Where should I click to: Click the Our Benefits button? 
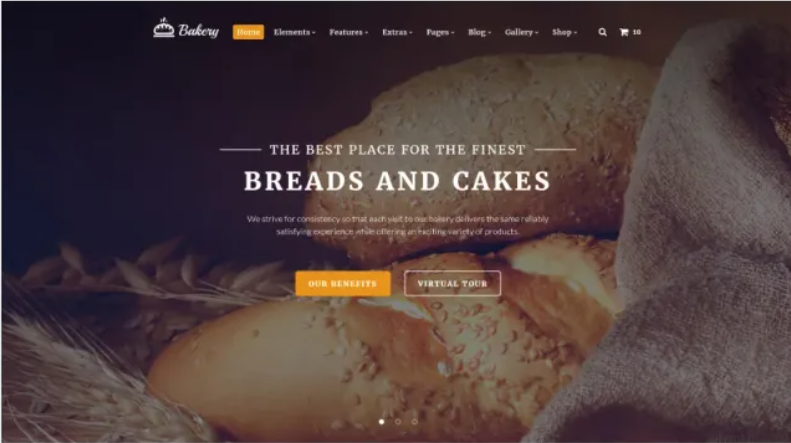click(343, 284)
